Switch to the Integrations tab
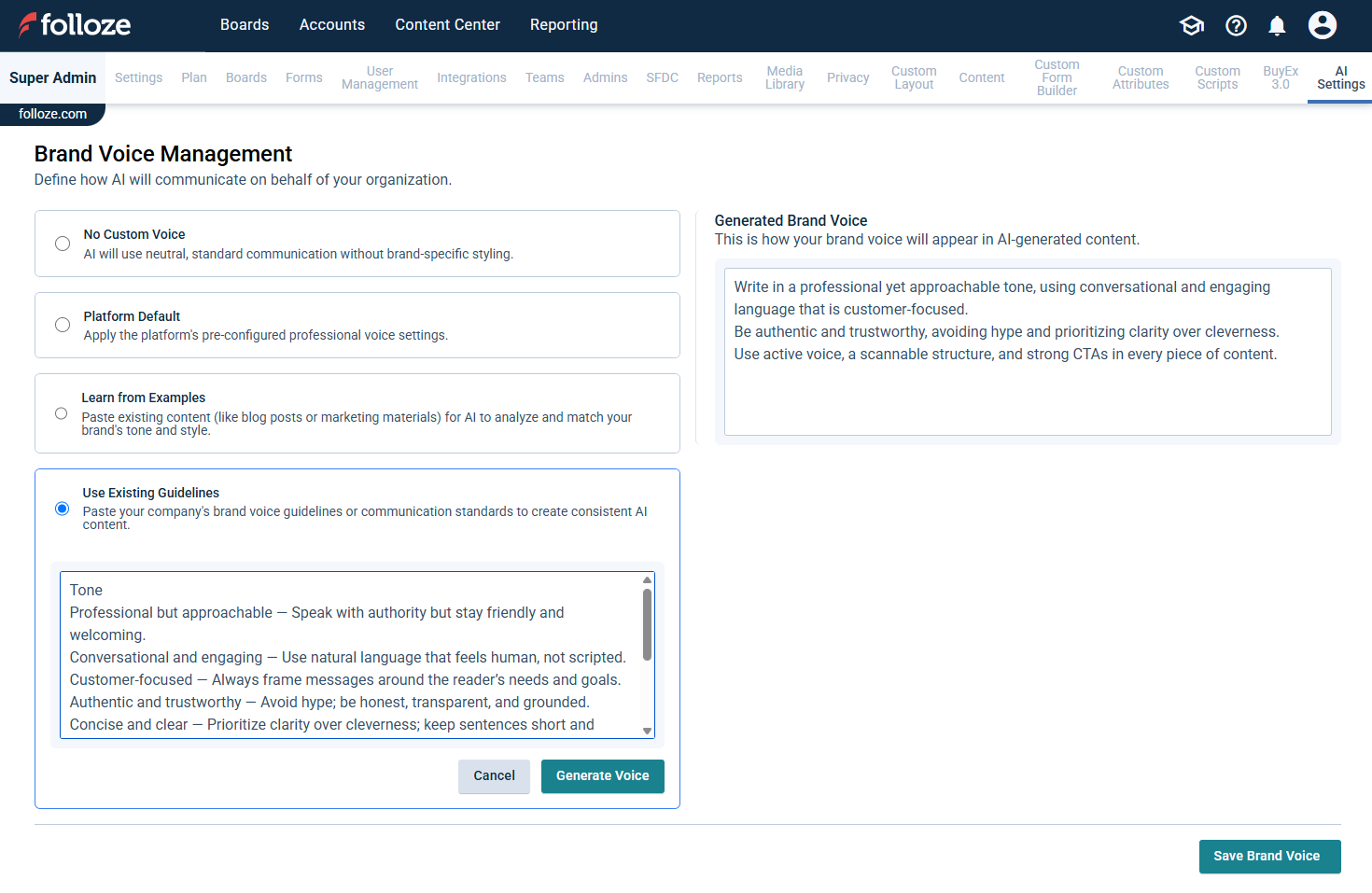The height and width of the screenshot is (893, 1372). tap(471, 77)
